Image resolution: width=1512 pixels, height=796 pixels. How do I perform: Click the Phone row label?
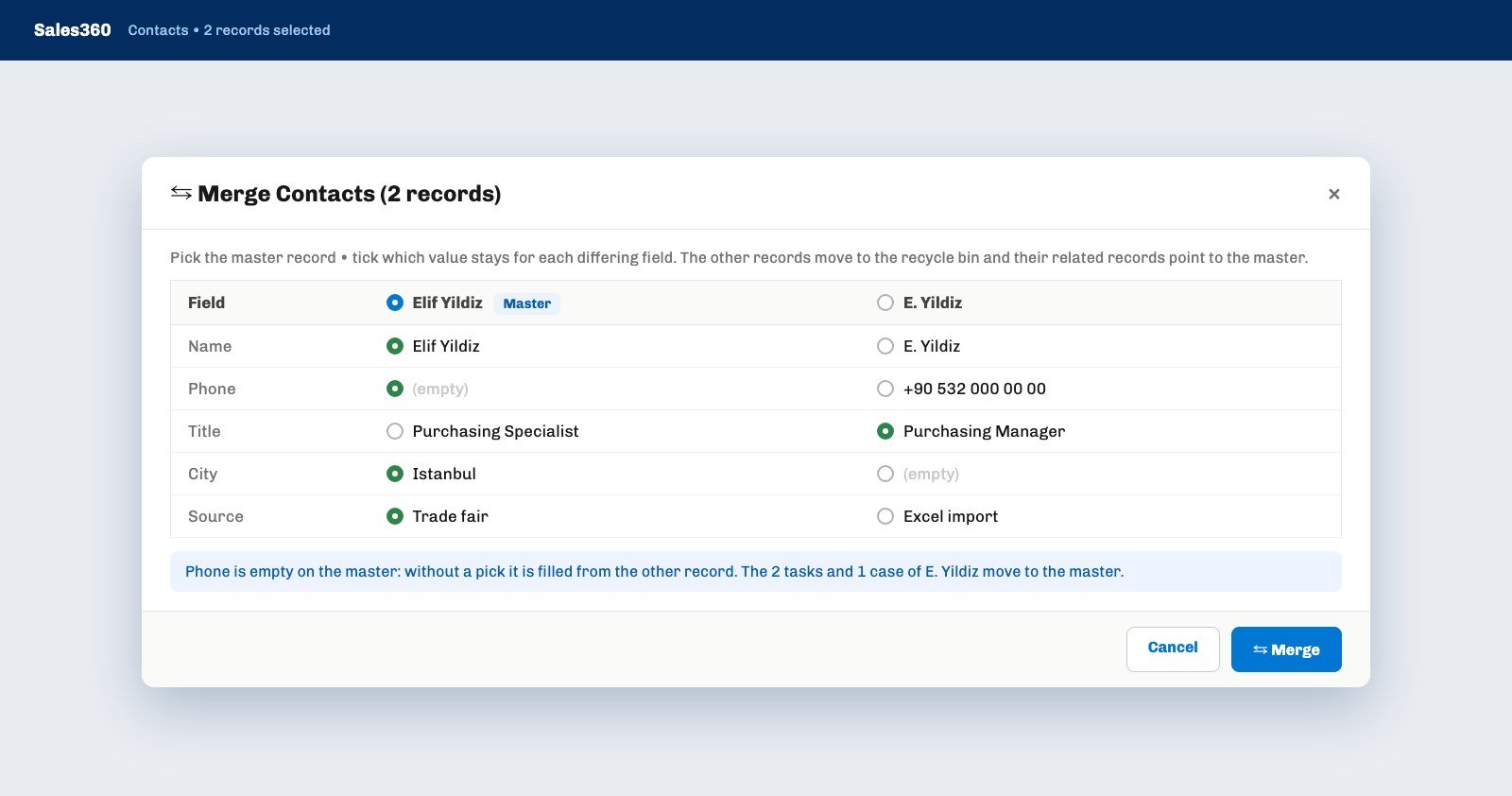coord(212,389)
